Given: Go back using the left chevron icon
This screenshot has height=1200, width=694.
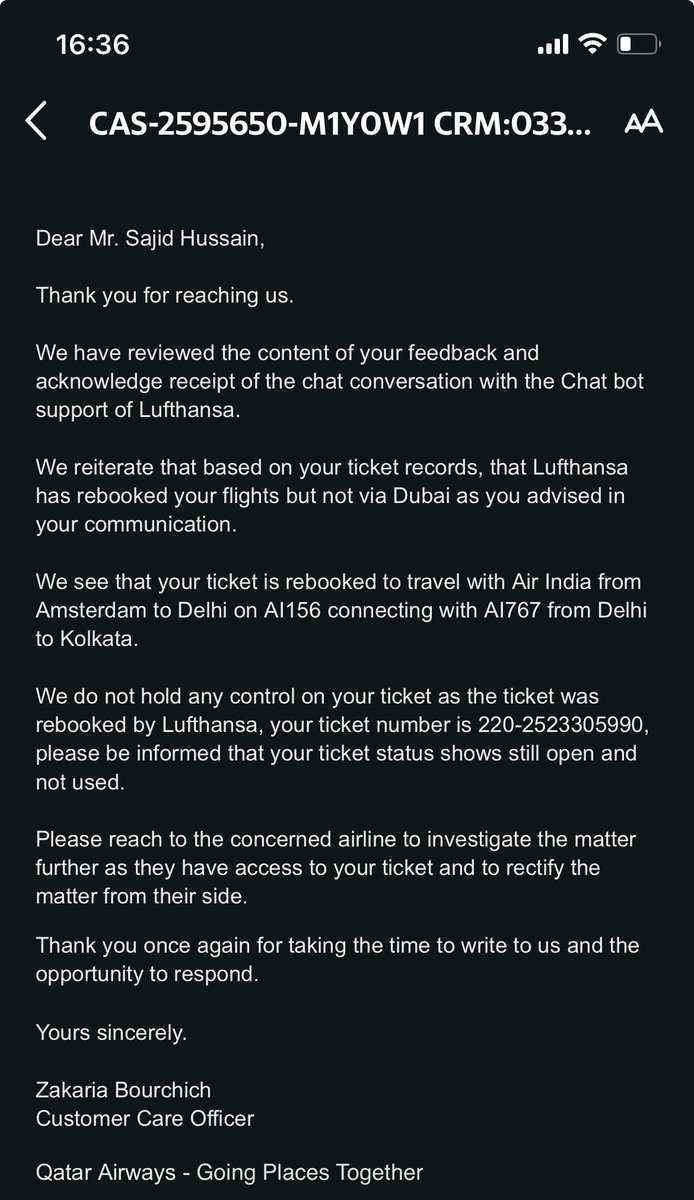Looking at the screenshot, I should 36,121.
